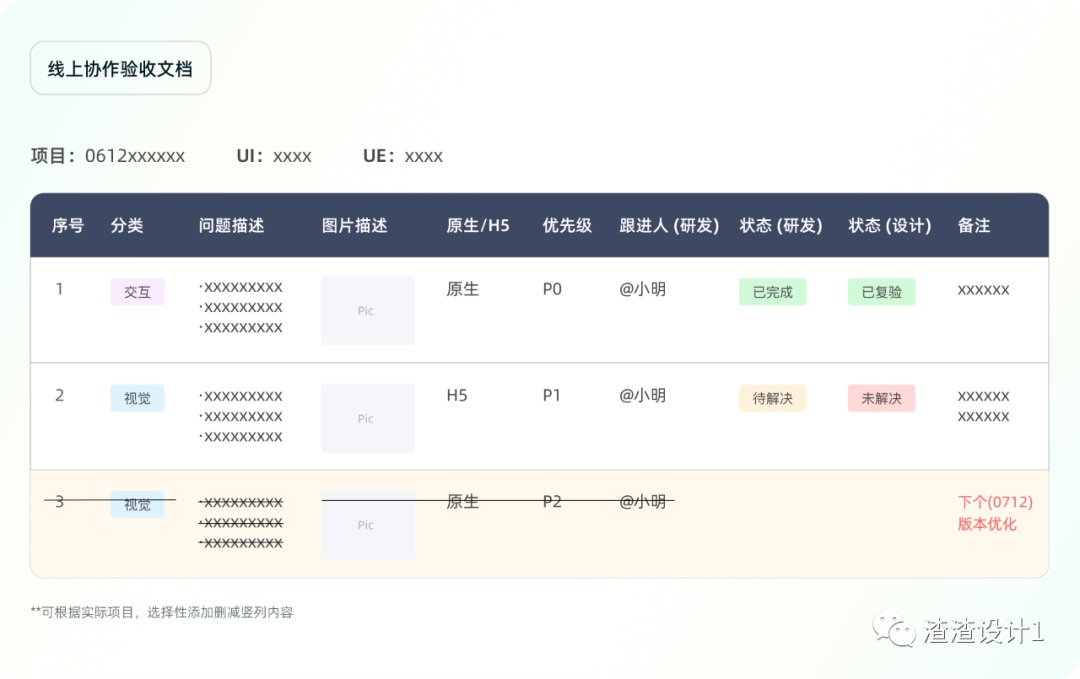Toggle the P1 priority in row 2

(x=551, y=395)
